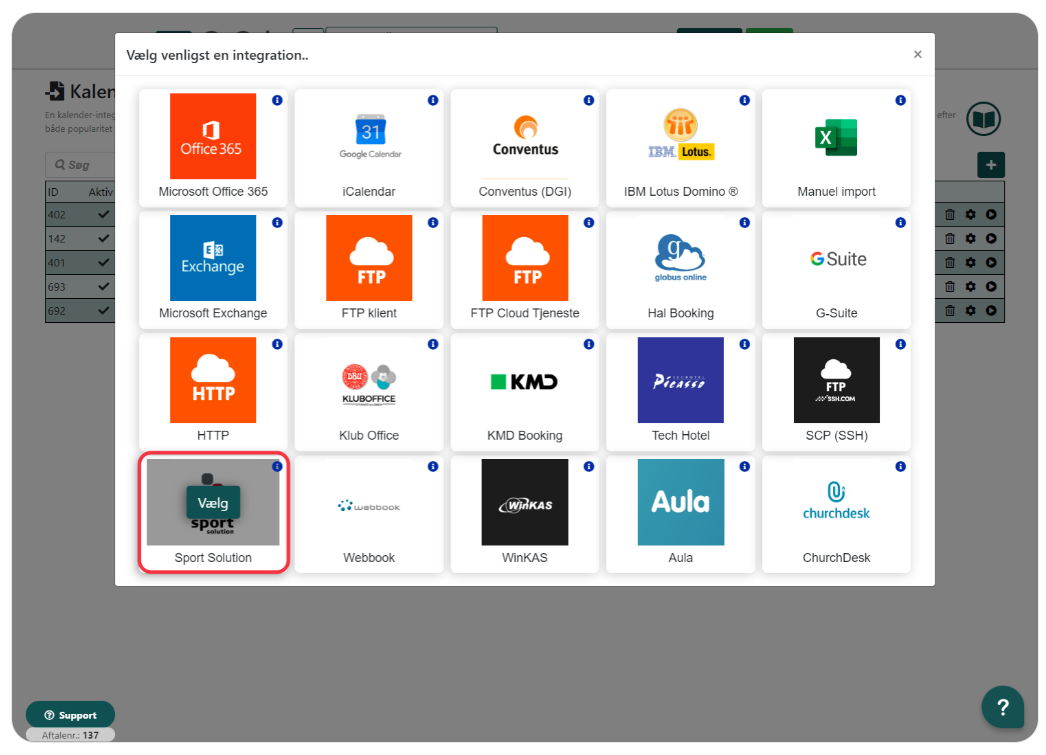The width and height of the screenshot is (1046, 755).
Task: Toggle the Aktiv checkmark for row 692
Action: pos(103,310)
